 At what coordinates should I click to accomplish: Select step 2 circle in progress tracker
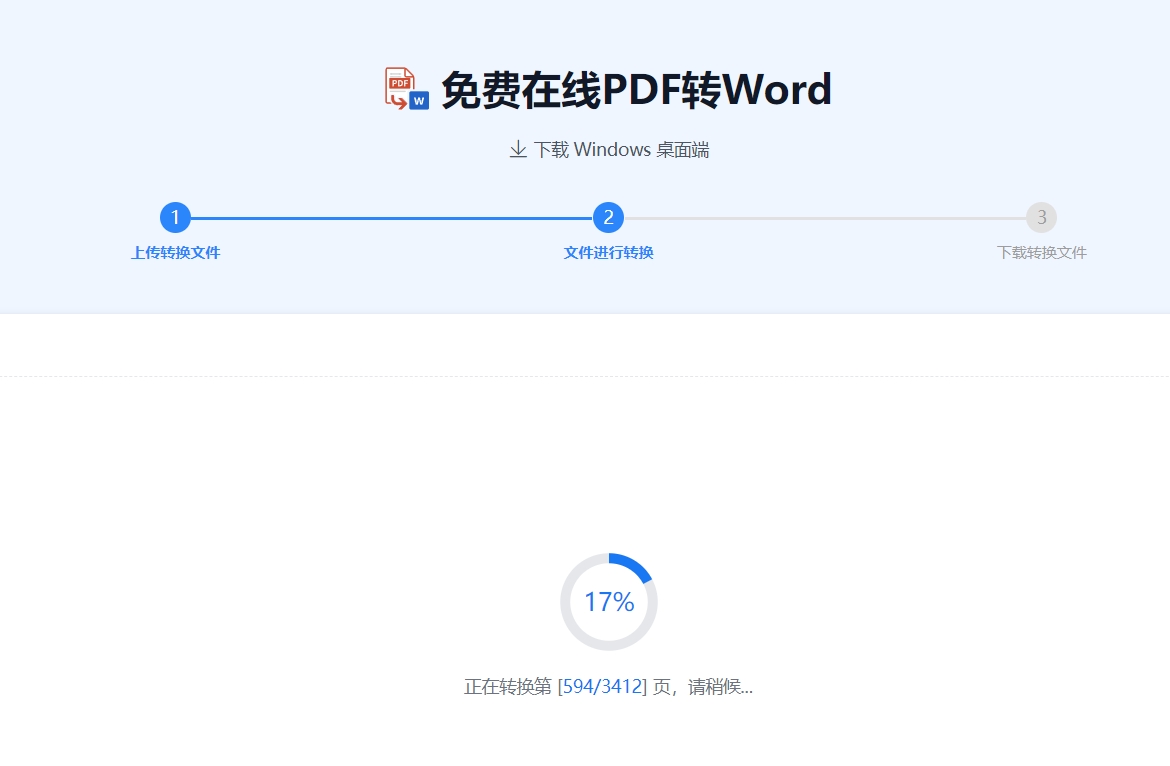tap(608, 218)
